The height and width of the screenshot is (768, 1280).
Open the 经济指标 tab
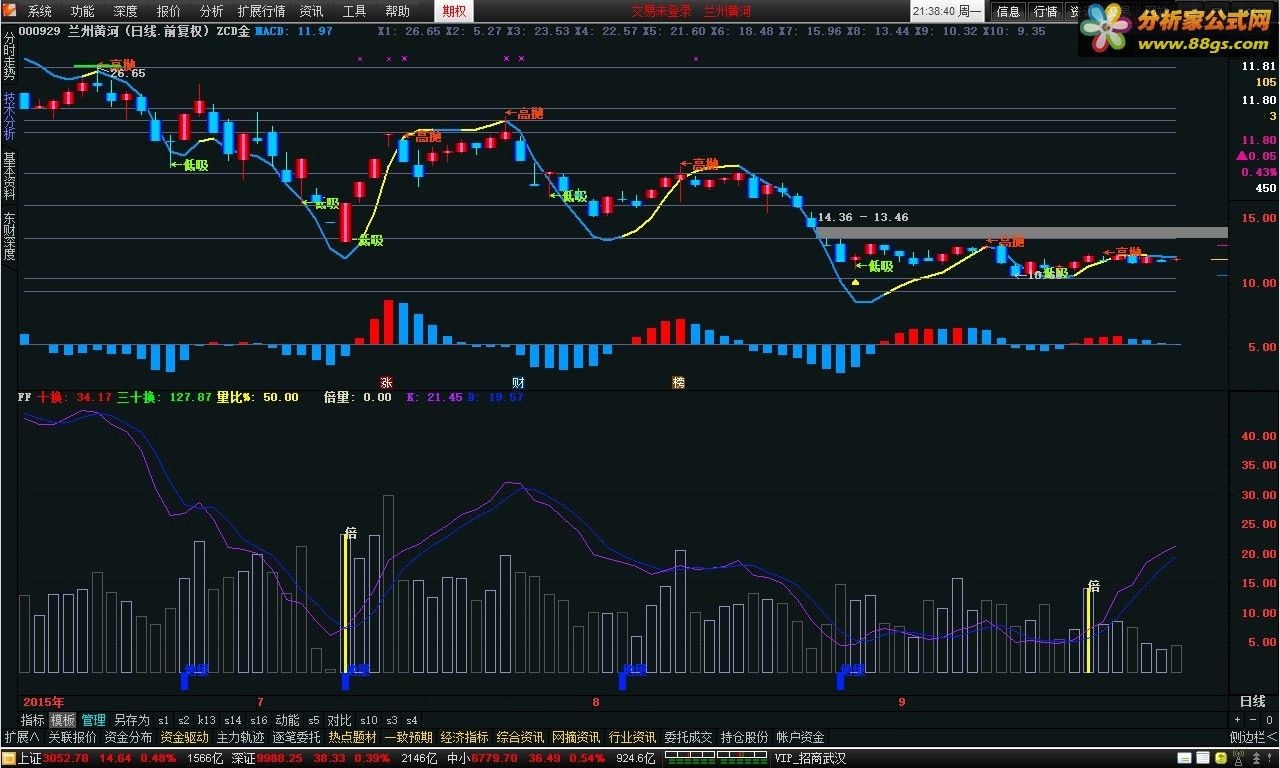point(464,737)
